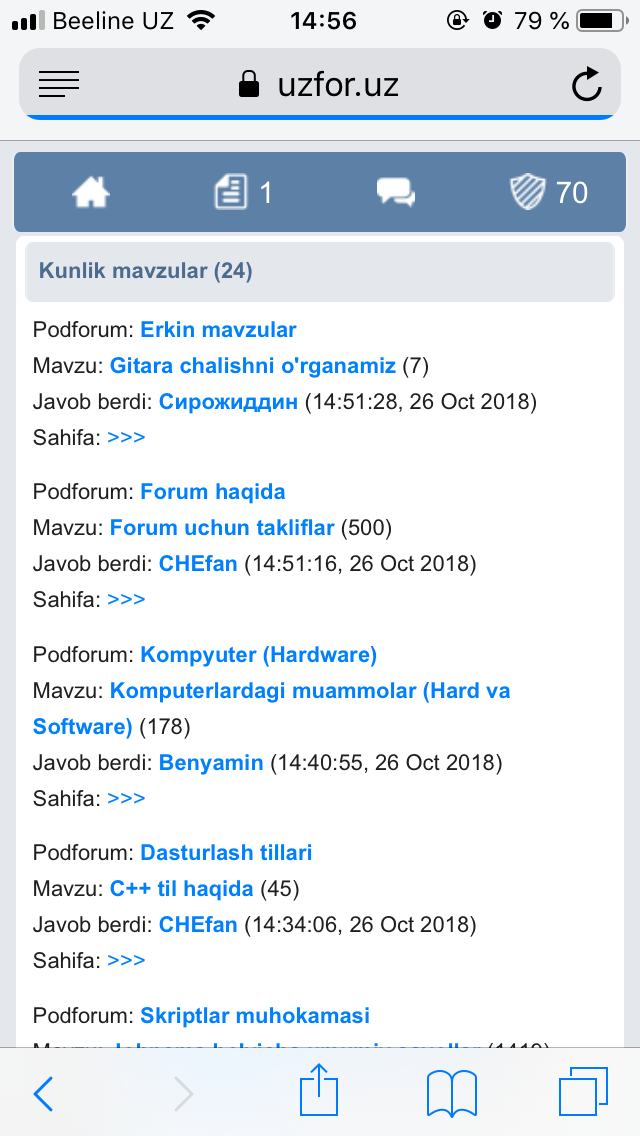Go to the forum home icon

(x=91, y=191)
